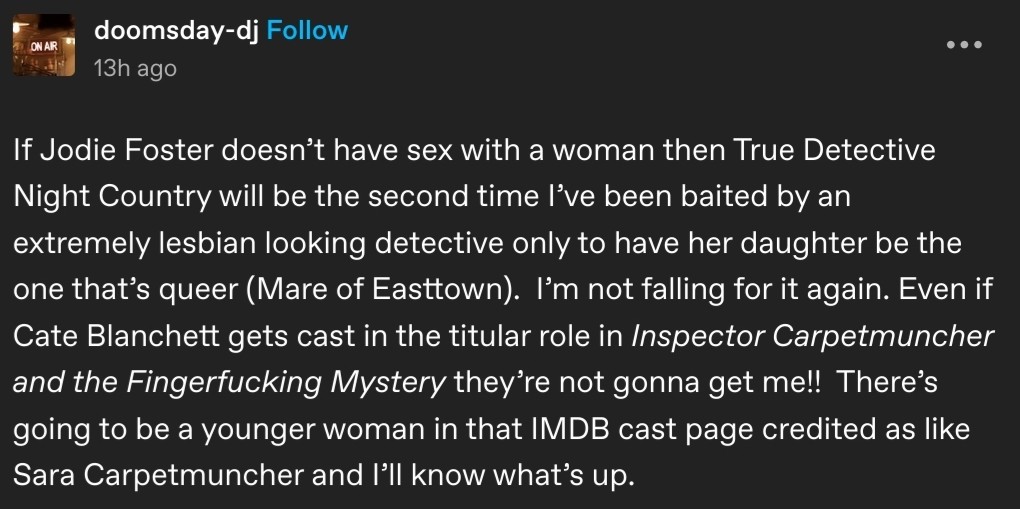
Task: Click the doomsday-dj ON AIR avatar
Action: (x=43, y=46)
